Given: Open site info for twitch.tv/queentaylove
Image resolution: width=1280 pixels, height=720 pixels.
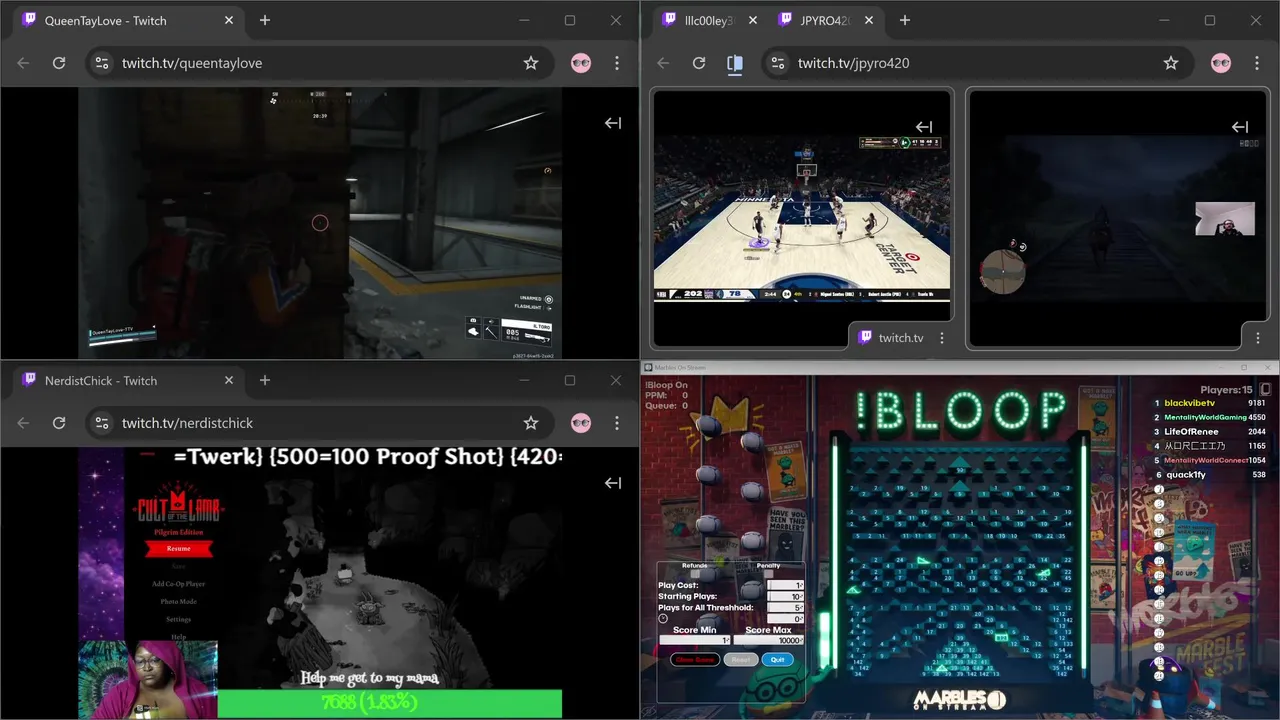Looking at the screenshot, I should pos(101,63).
